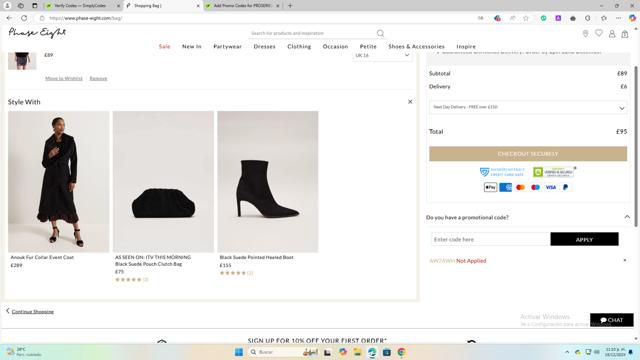The width and height of the screenshot is (640, 360).
Task: Open the Dresses menu
Action: pyautogui.click(x=264, y=47)
